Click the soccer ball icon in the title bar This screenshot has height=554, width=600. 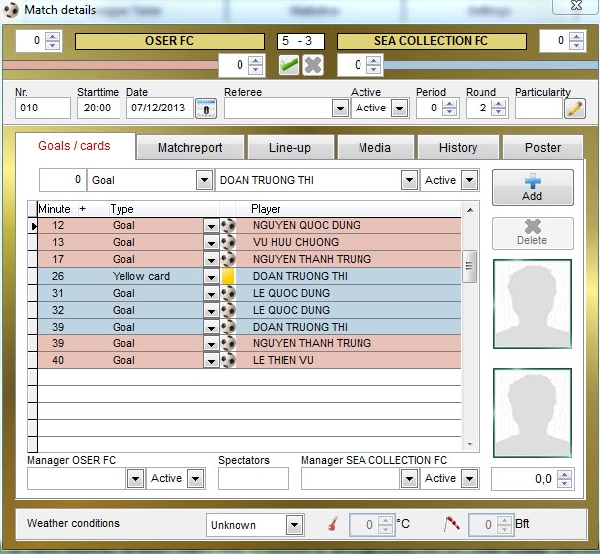tap(11, 10)
